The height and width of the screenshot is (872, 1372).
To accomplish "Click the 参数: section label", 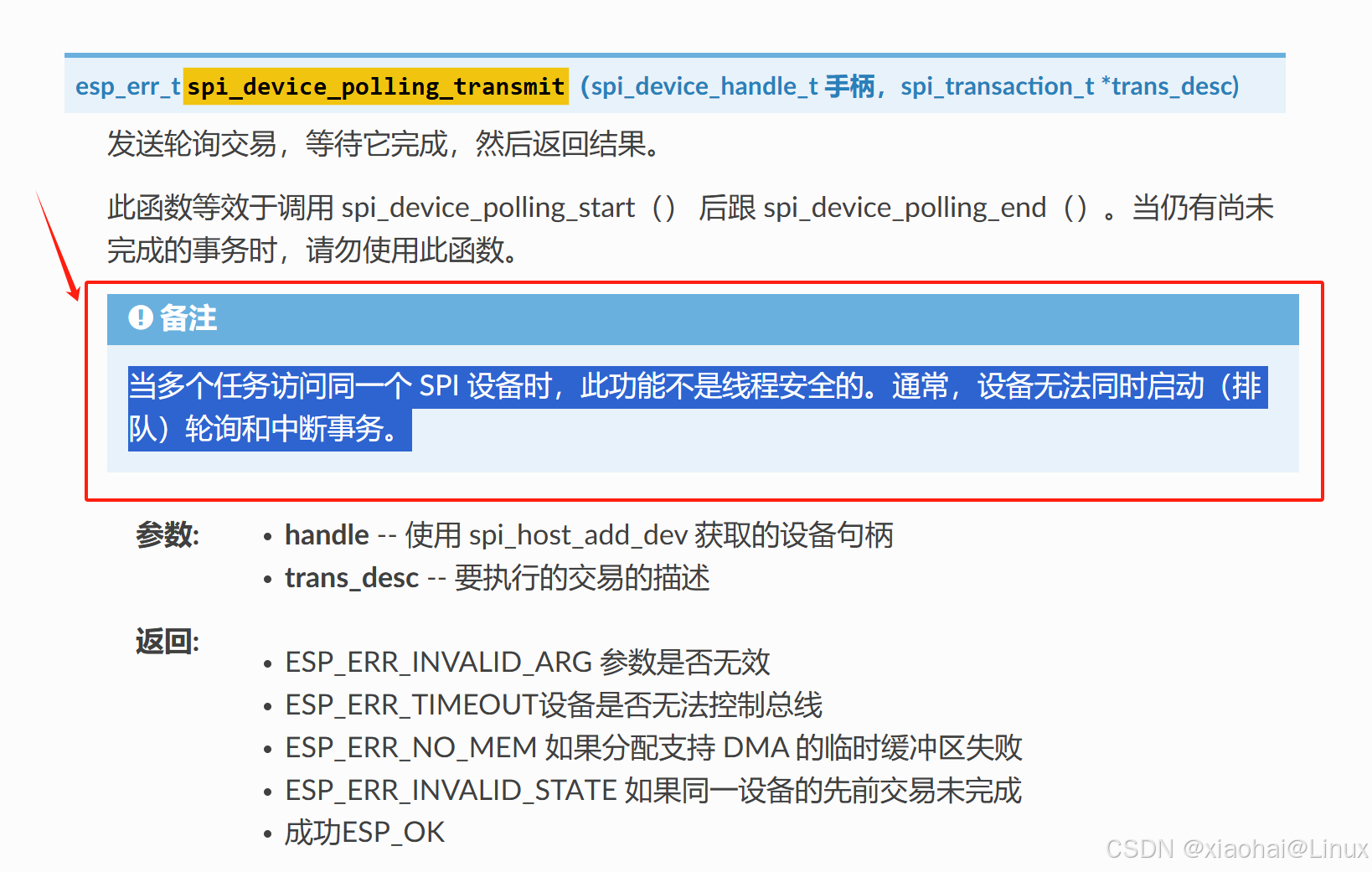I will coord(167,535).
